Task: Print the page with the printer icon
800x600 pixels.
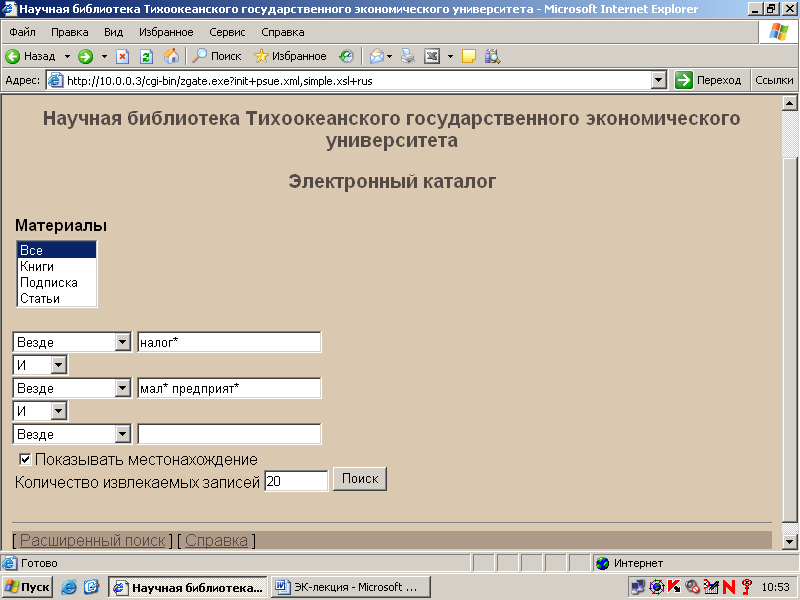Action: (408, 56)
